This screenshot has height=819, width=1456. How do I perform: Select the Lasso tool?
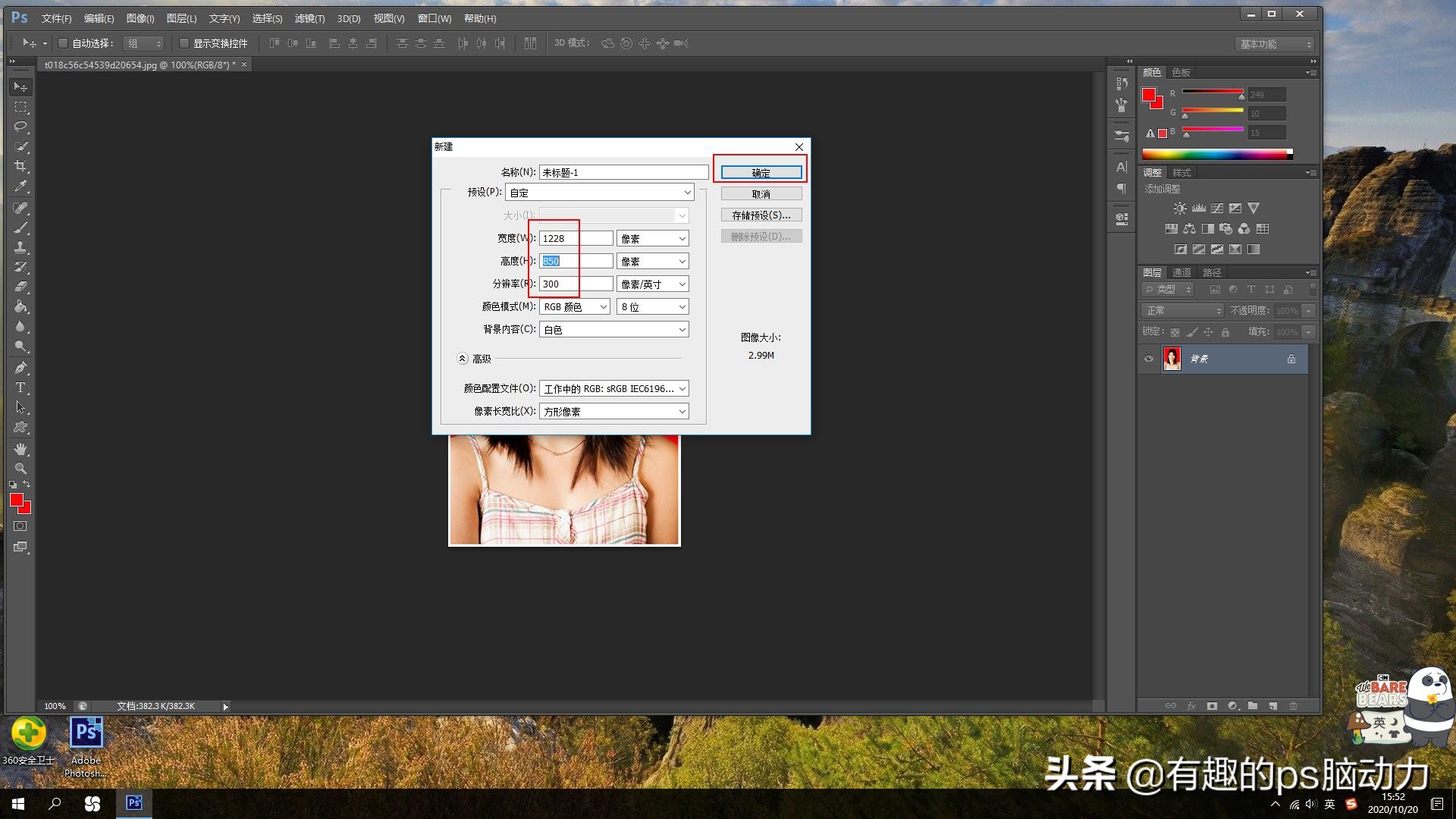click(20, 127)
